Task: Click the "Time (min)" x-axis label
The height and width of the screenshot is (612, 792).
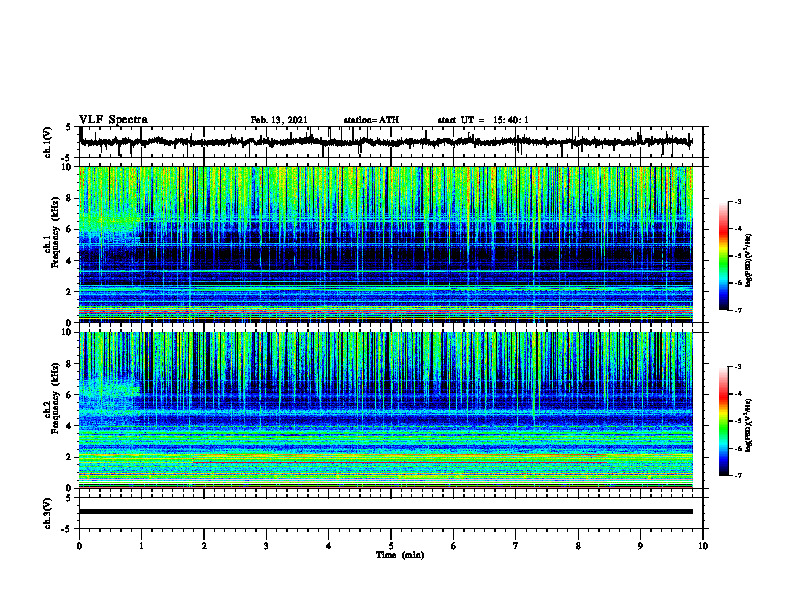Action: point(400,555)
